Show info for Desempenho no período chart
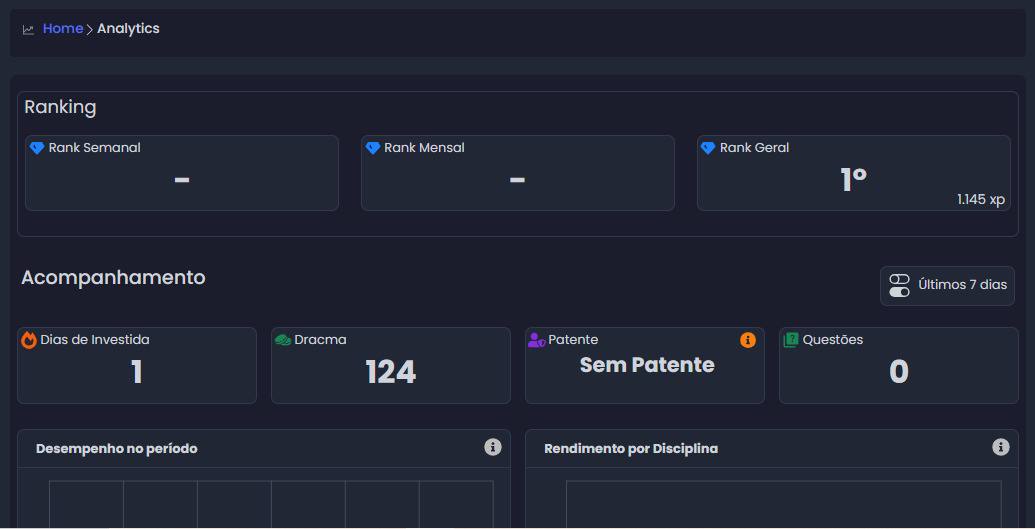 coord(492,447)
